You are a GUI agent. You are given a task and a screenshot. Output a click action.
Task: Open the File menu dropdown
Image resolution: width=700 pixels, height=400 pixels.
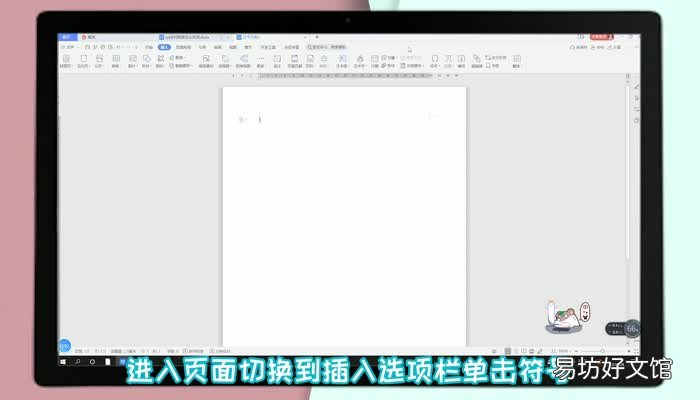tap(71, 47)
